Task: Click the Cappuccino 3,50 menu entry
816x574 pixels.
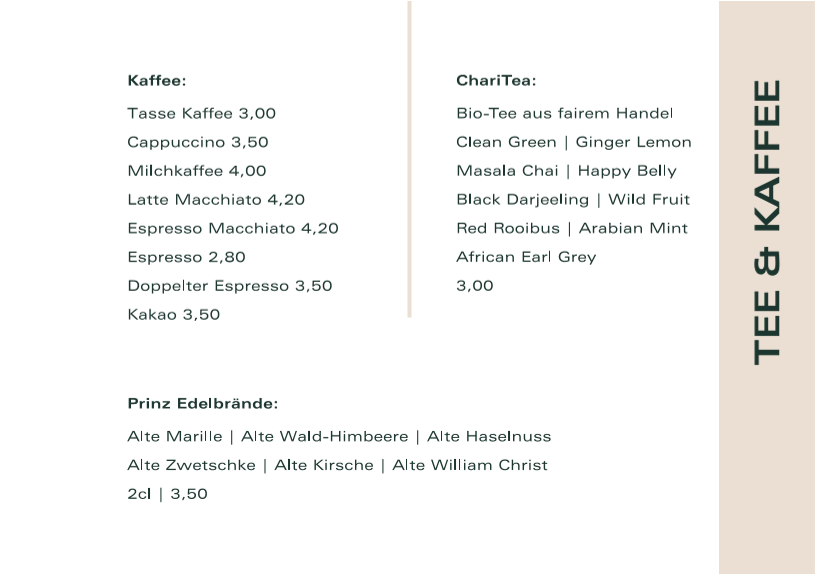Action: tap(198, 142)
